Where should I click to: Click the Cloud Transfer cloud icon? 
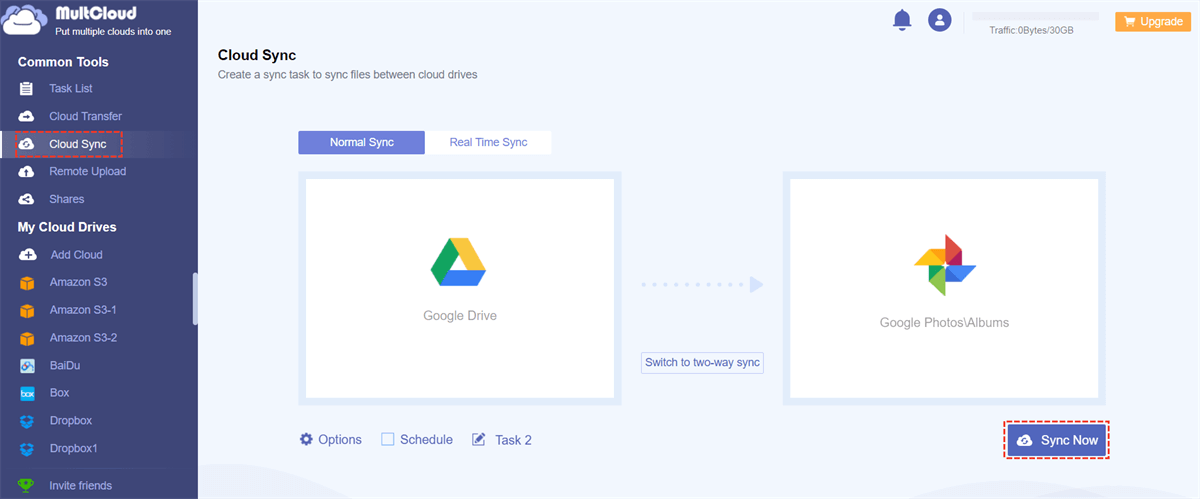27,116
